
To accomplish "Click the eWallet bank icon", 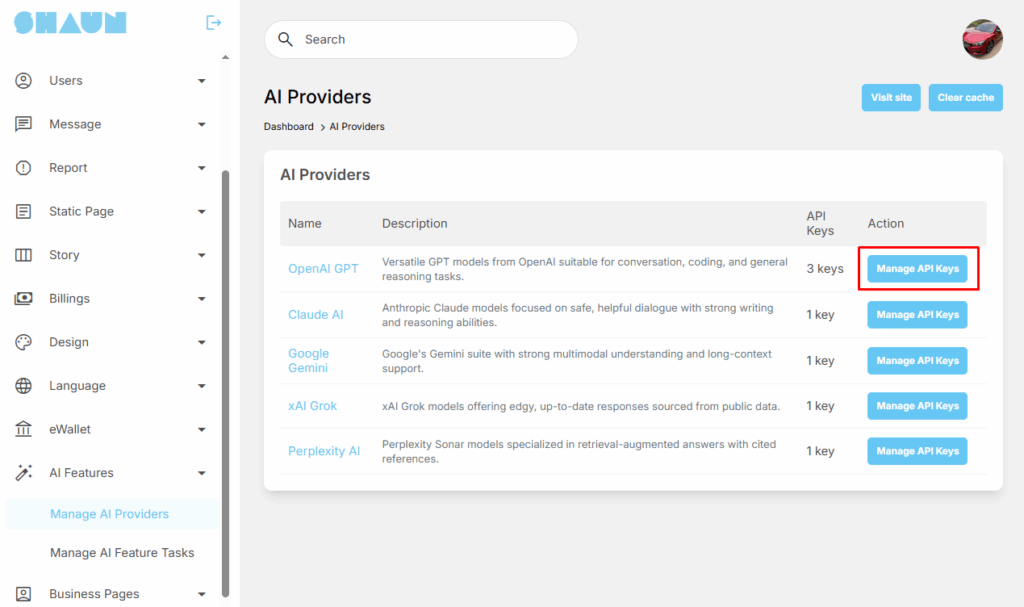I will (x=23, y=429).
